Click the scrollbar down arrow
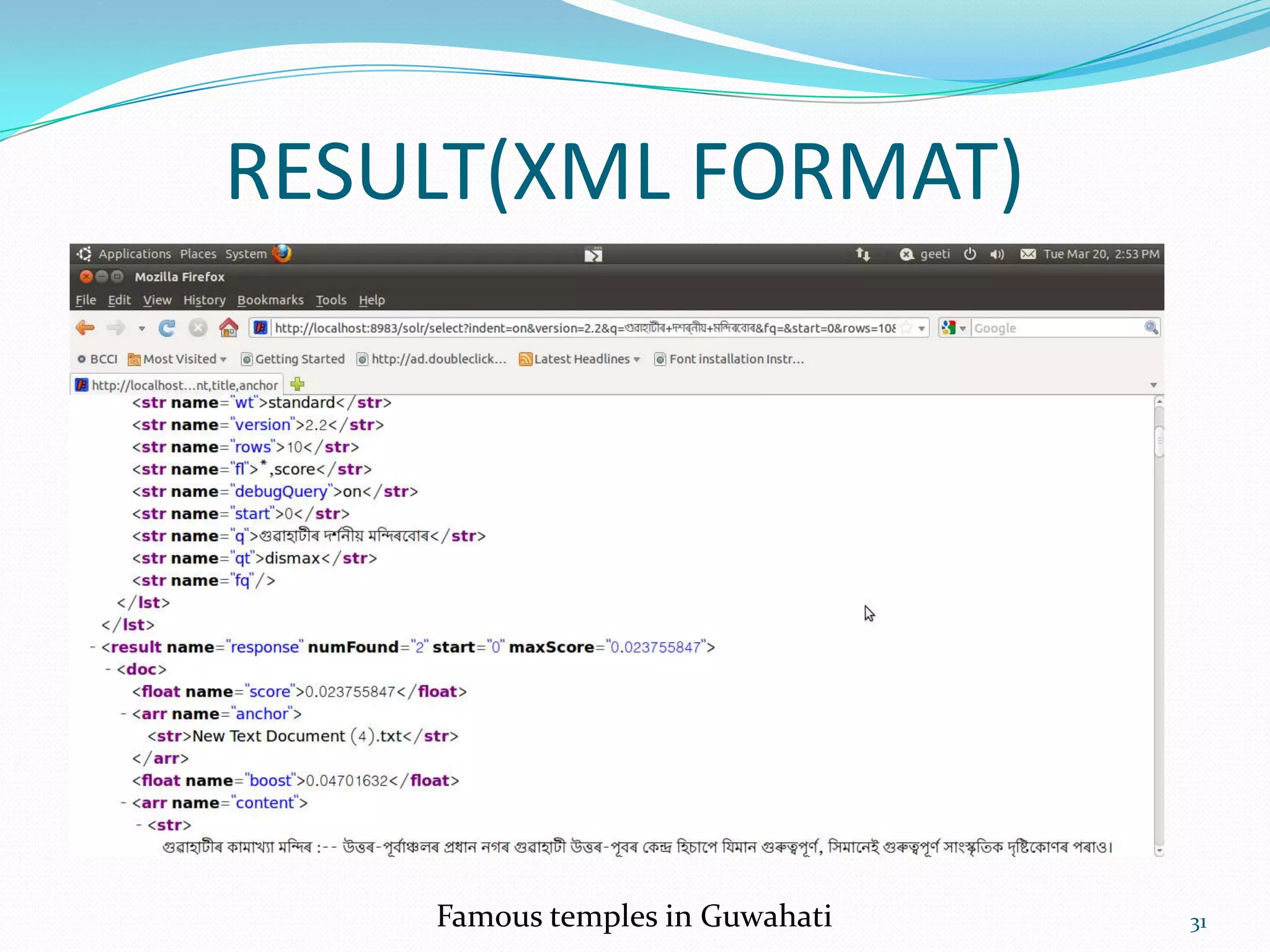Viewport: 1270px width, 952px height. click(1159, 851)
